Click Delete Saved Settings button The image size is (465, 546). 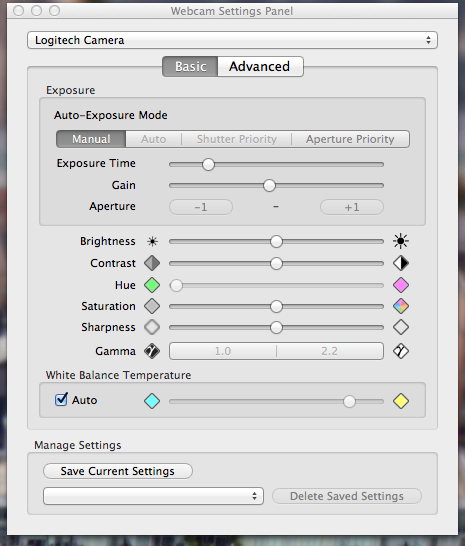pos(347,496)
